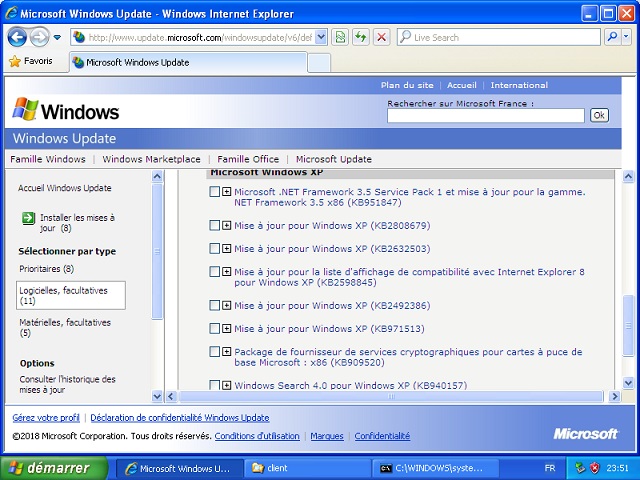This screenshot has width=640, height=480.
Task: Tick the .NET Framework 3.5 SP1 checkbox
Action: pos(214,191)
